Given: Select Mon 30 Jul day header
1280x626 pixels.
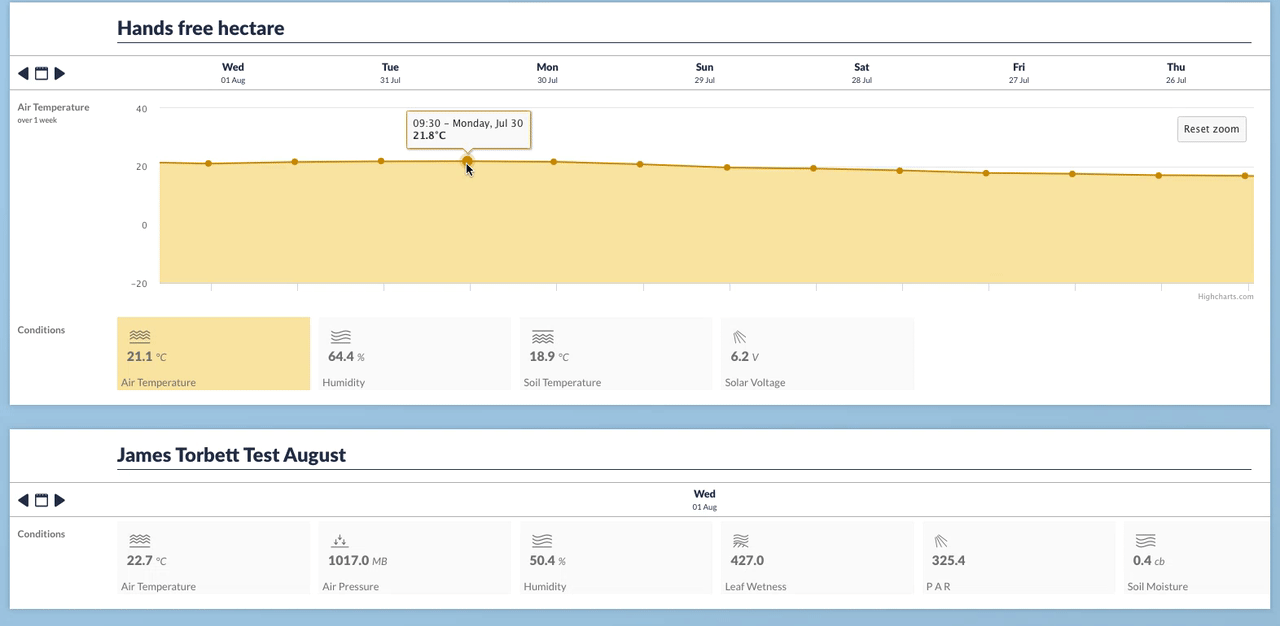Looking at the screenshot, I should coord(547,73).
